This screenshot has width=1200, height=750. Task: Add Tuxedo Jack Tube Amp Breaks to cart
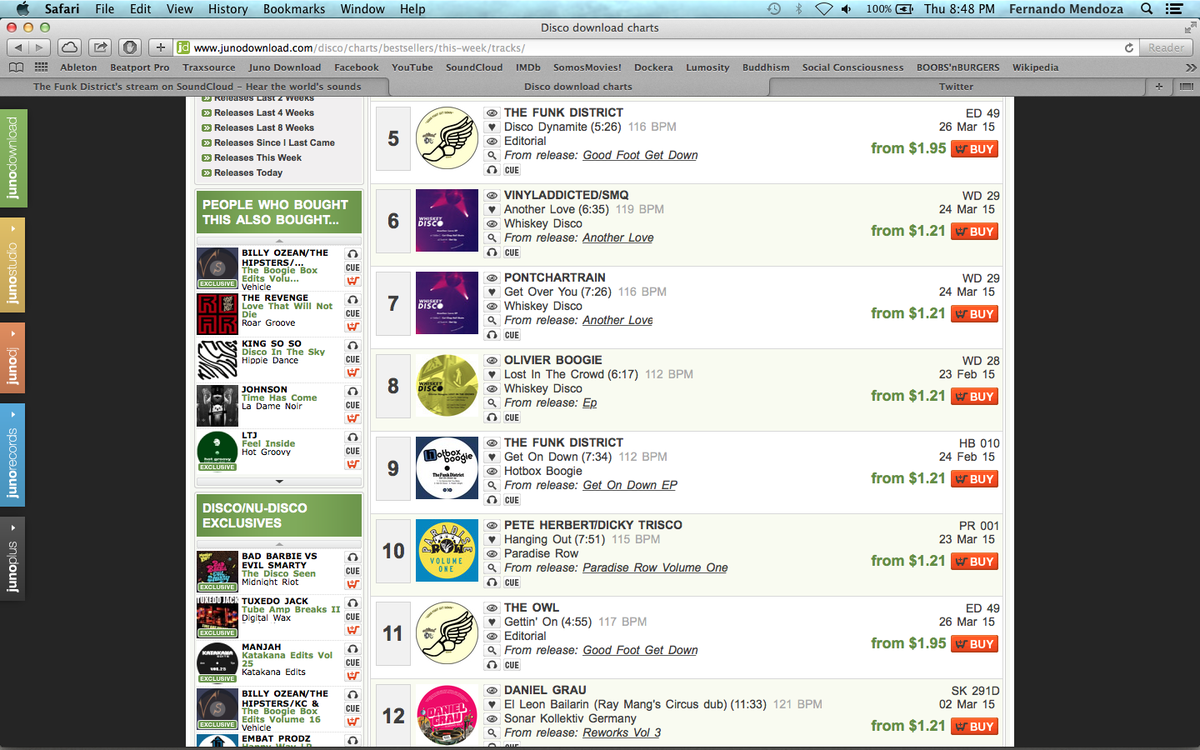(352, 631)
